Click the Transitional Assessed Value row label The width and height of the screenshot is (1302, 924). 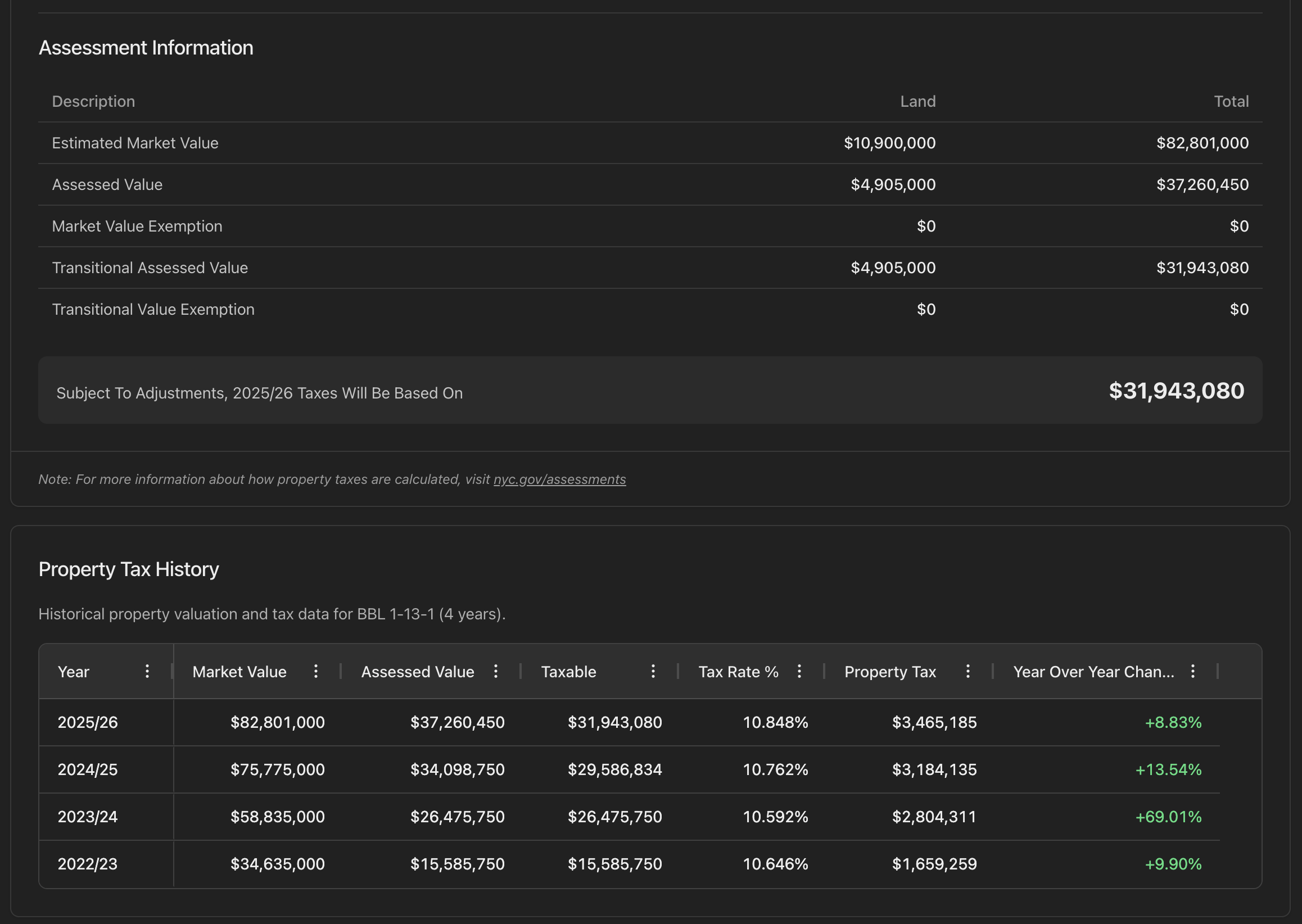[150, 268]
